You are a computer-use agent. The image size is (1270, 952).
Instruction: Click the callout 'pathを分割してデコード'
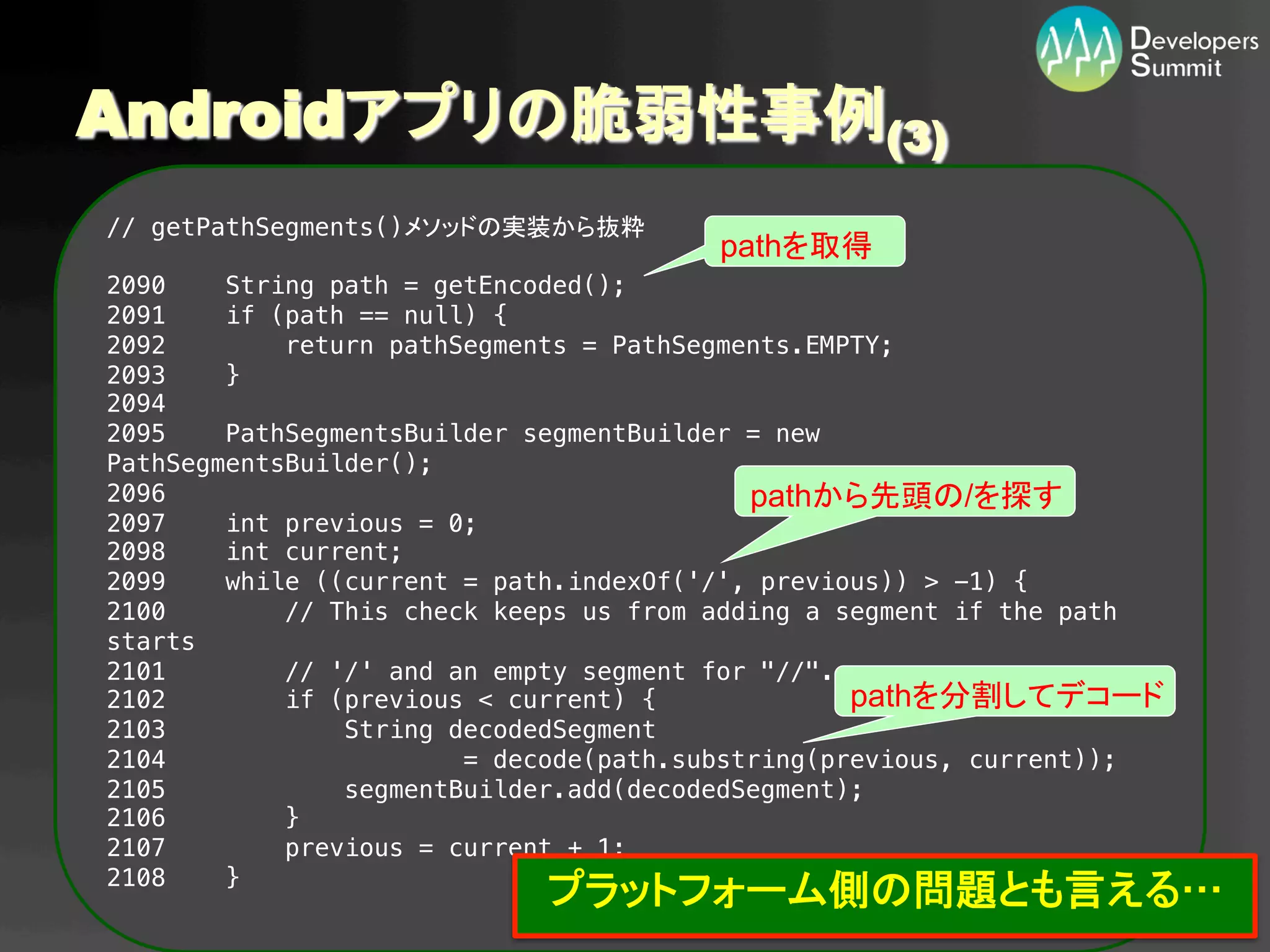[1005, 691]
